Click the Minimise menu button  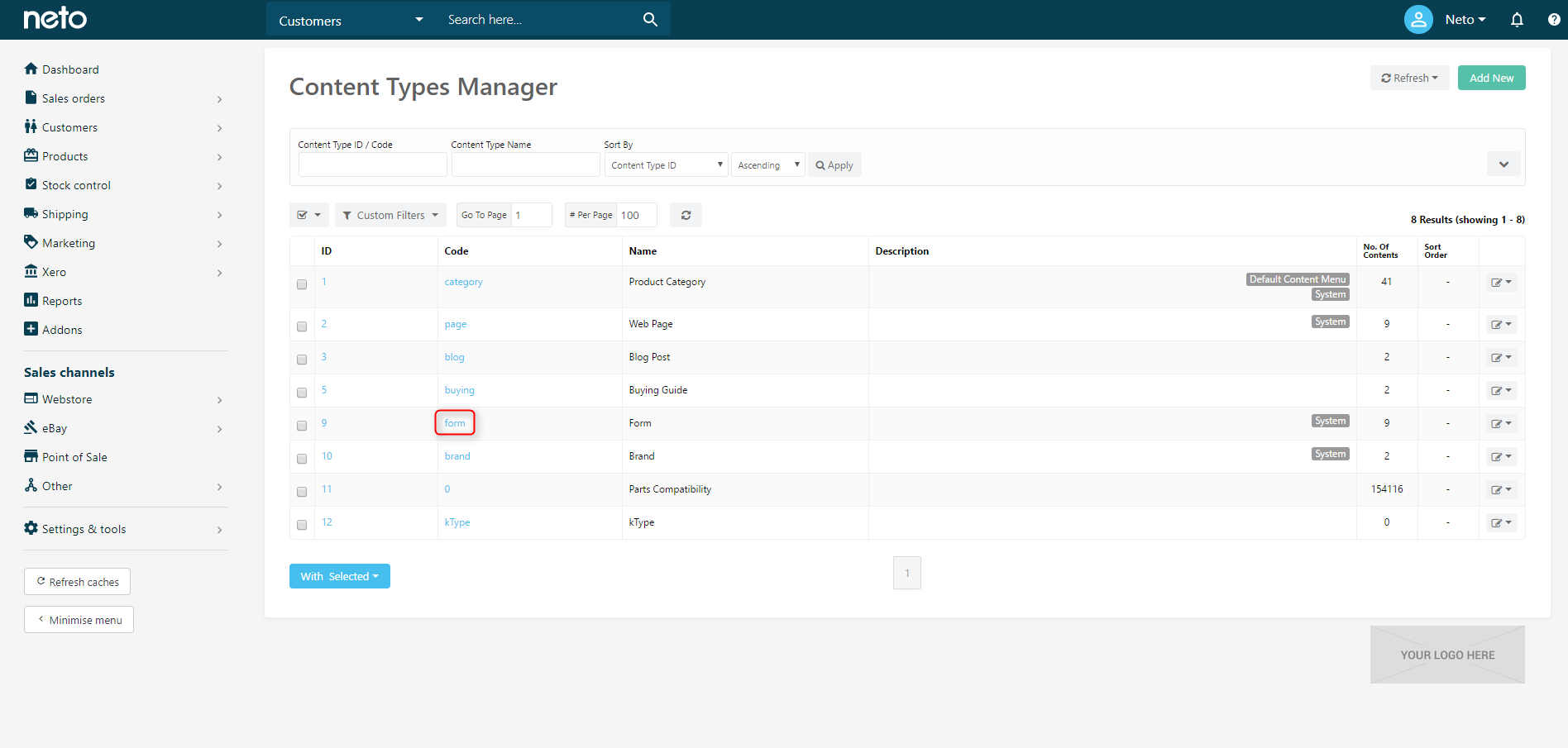click(79, 620)
